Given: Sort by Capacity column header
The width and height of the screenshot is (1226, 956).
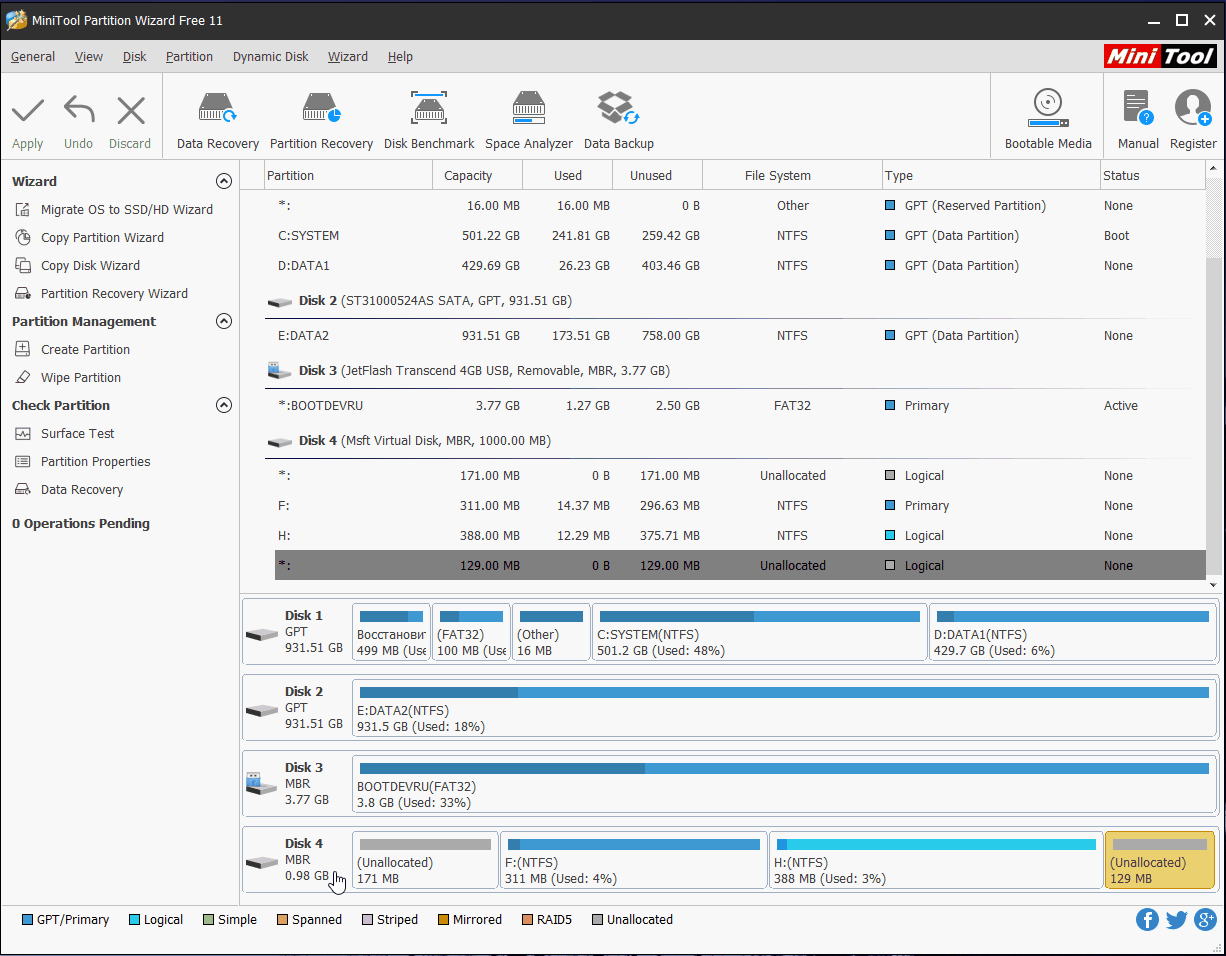Looking at the screenshot, I should [x=477, y=175].
